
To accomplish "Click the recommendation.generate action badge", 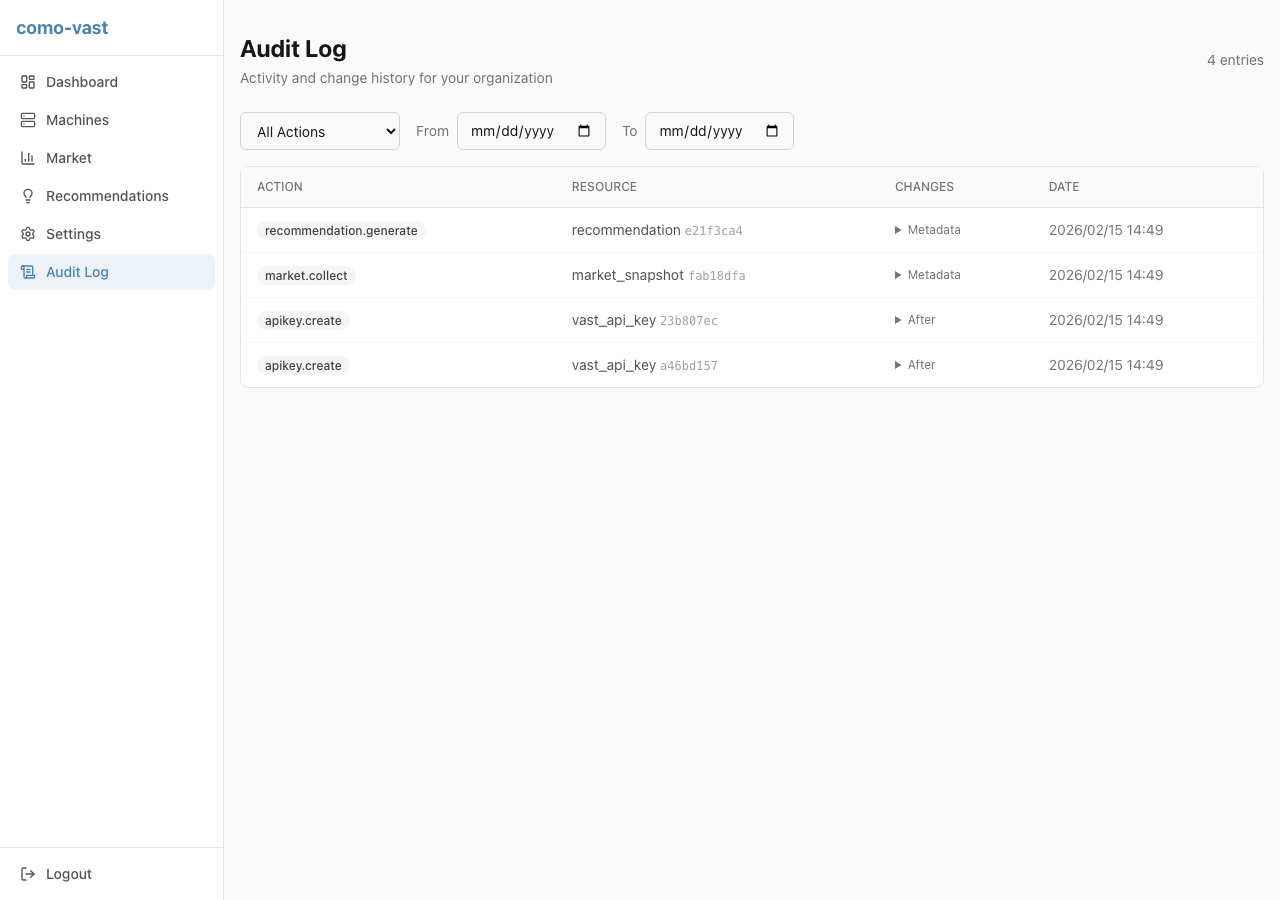I will 341,230.
